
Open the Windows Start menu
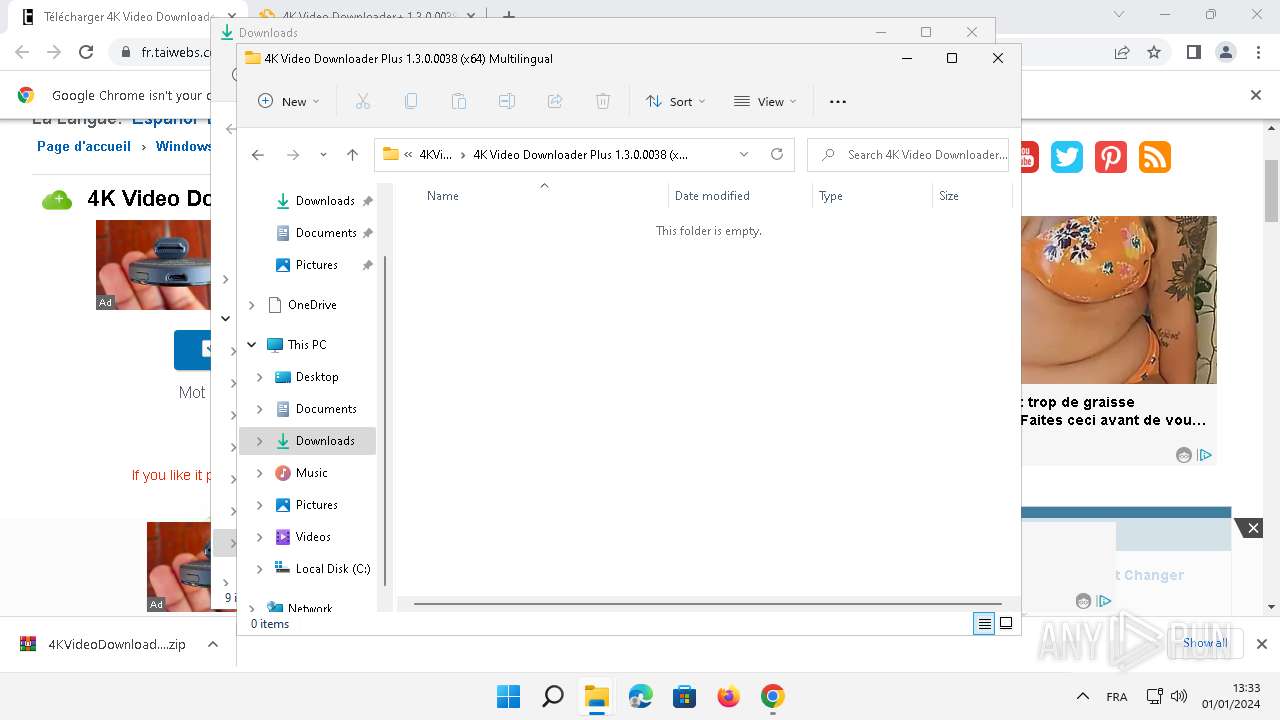(509, 696)
